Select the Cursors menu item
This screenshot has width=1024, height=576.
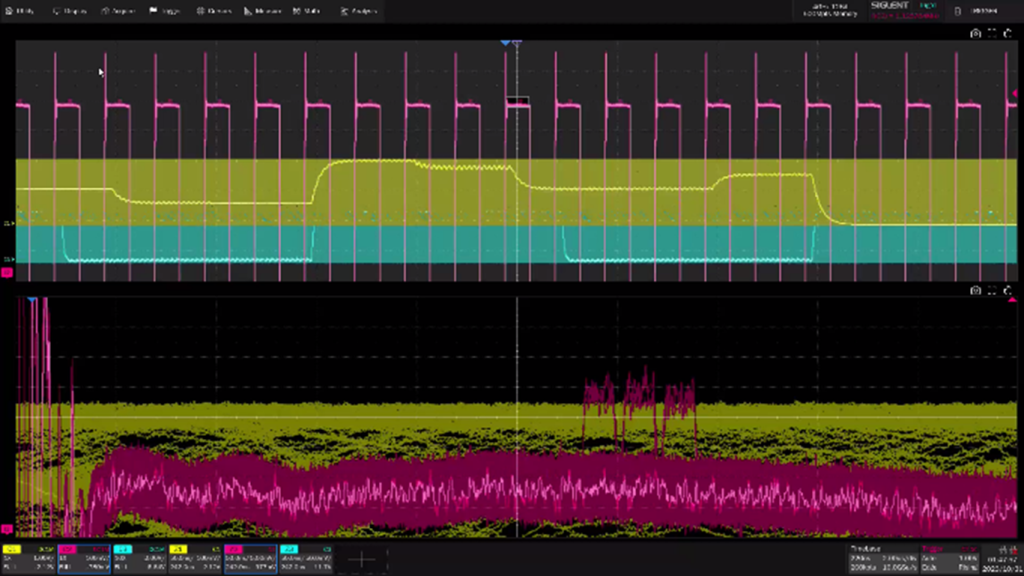pyautogui.click(x=215, y=11)
